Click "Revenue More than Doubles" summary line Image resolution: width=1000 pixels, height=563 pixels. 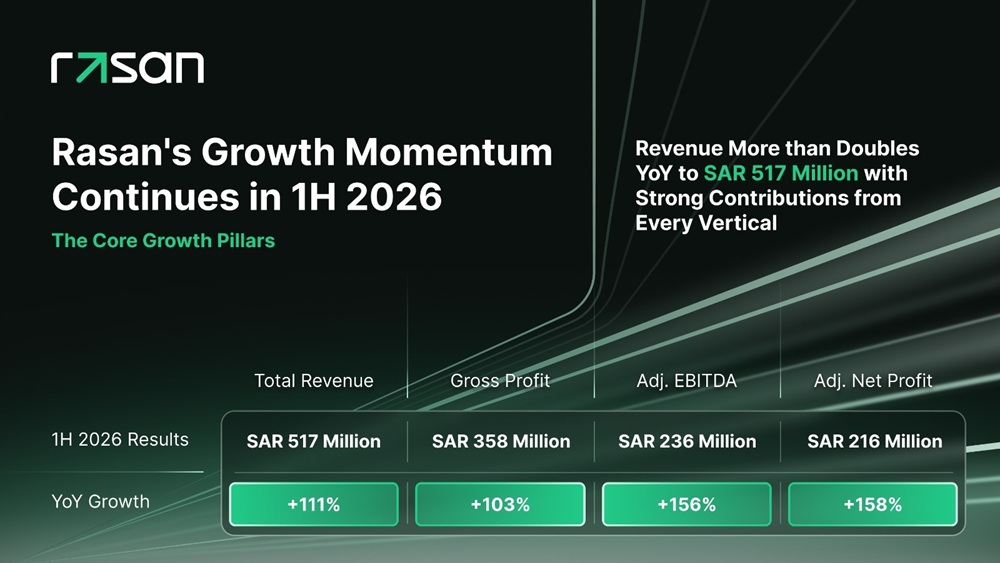click(777, 148)
